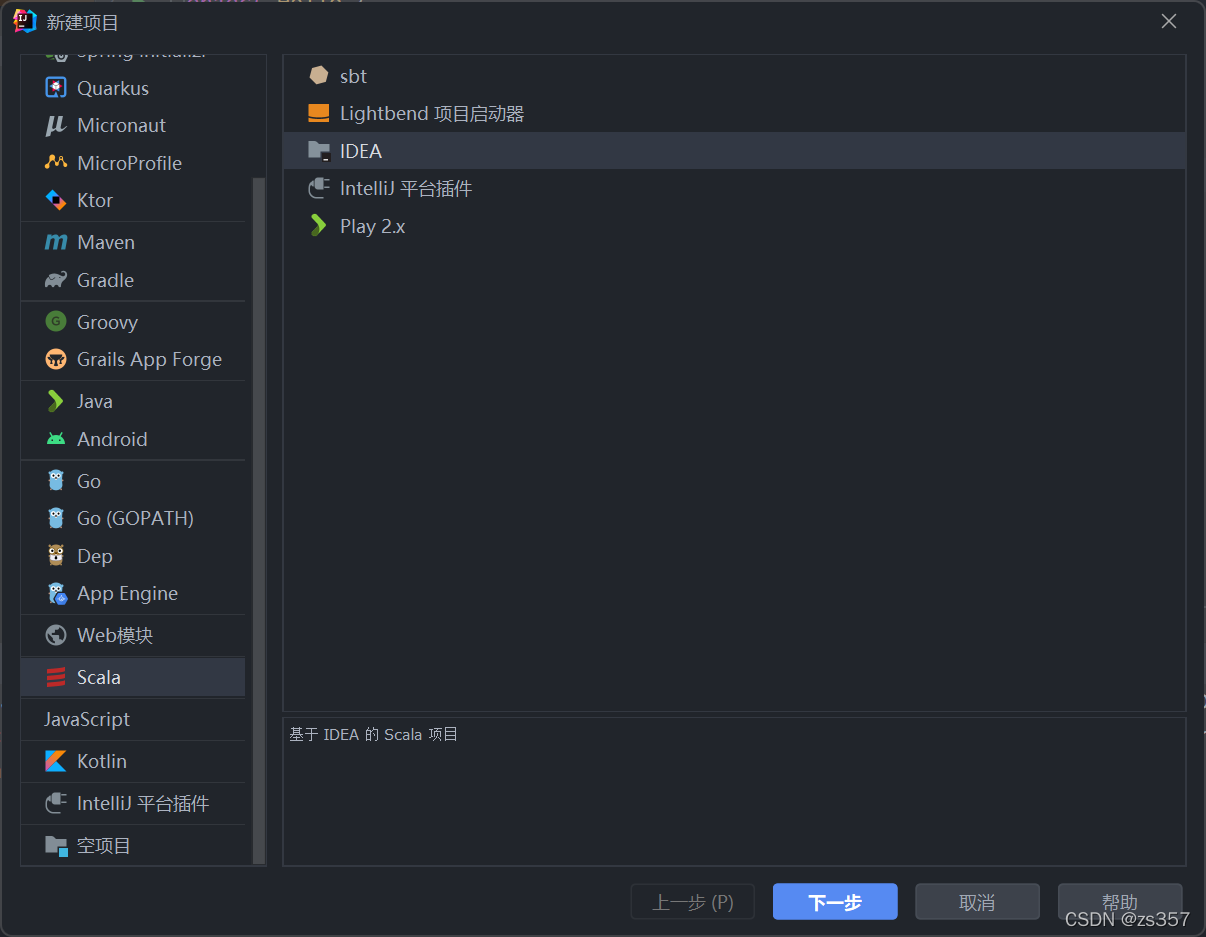Click the Maven icon

coord(56,242)
